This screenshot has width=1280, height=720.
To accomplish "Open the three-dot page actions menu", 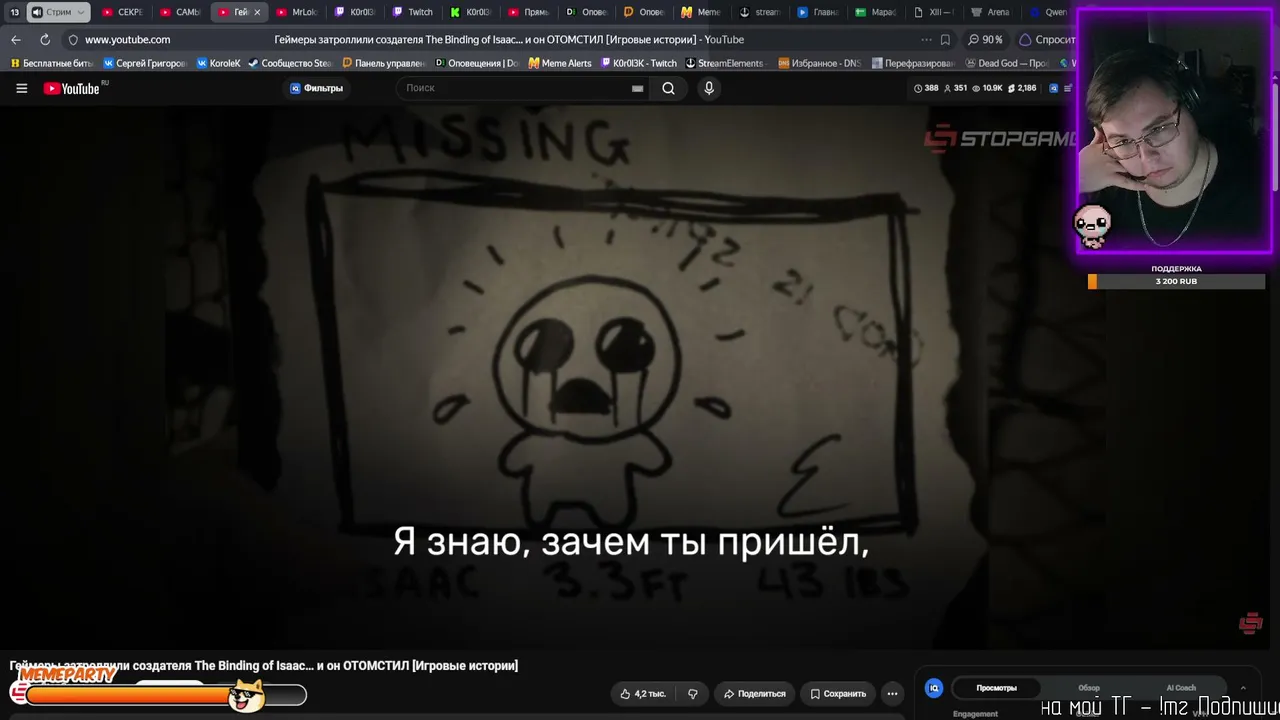I will click(x=926, y=39).
